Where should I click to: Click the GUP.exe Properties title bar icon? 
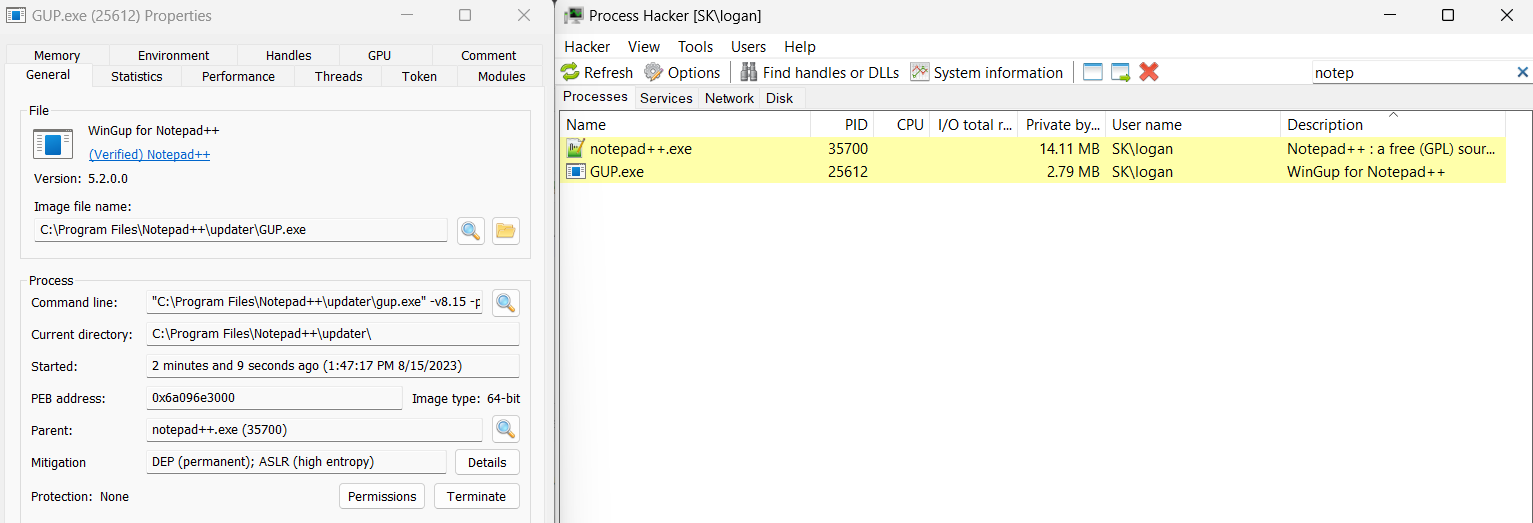pyautogui.click(x=16, y=15)
